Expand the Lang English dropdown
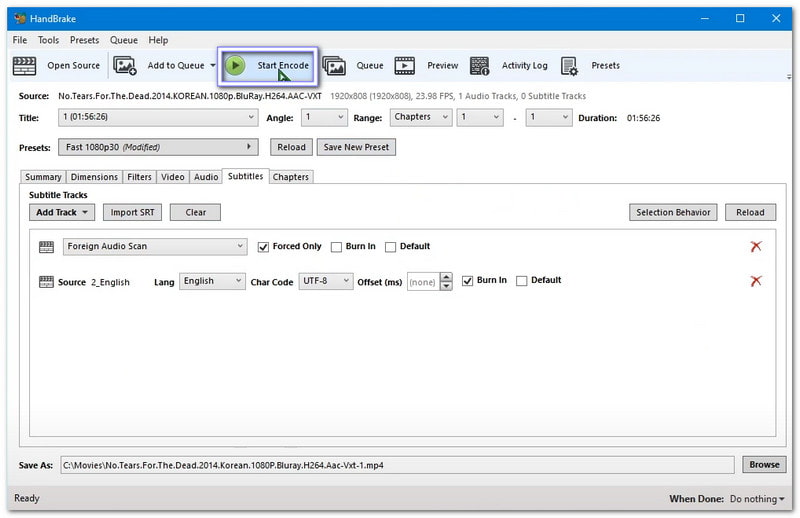Viewport: 800px width, 518px height. pos(212,281)
